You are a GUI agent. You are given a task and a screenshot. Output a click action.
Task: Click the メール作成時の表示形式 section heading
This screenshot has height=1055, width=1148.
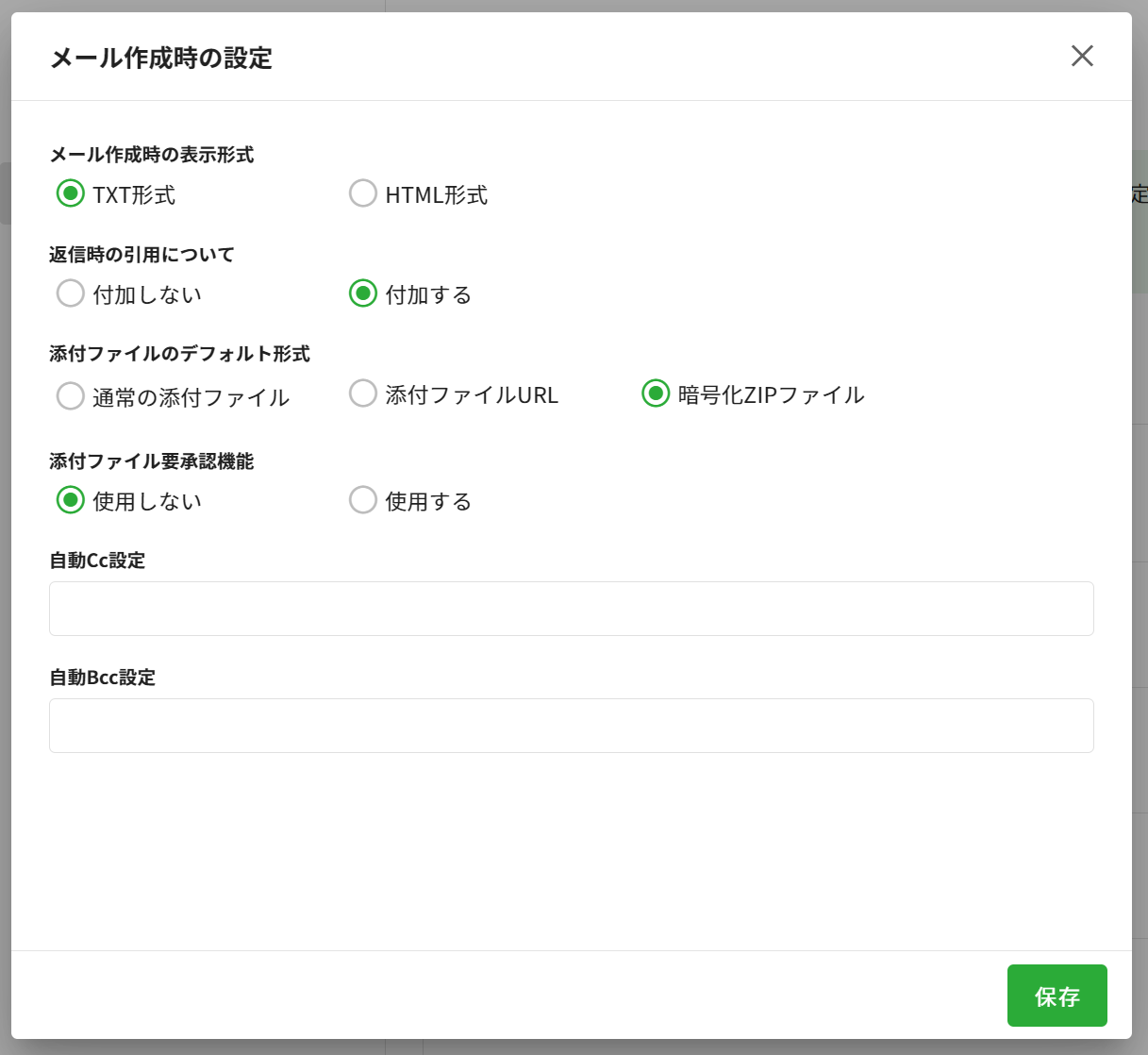click(151, 155)
